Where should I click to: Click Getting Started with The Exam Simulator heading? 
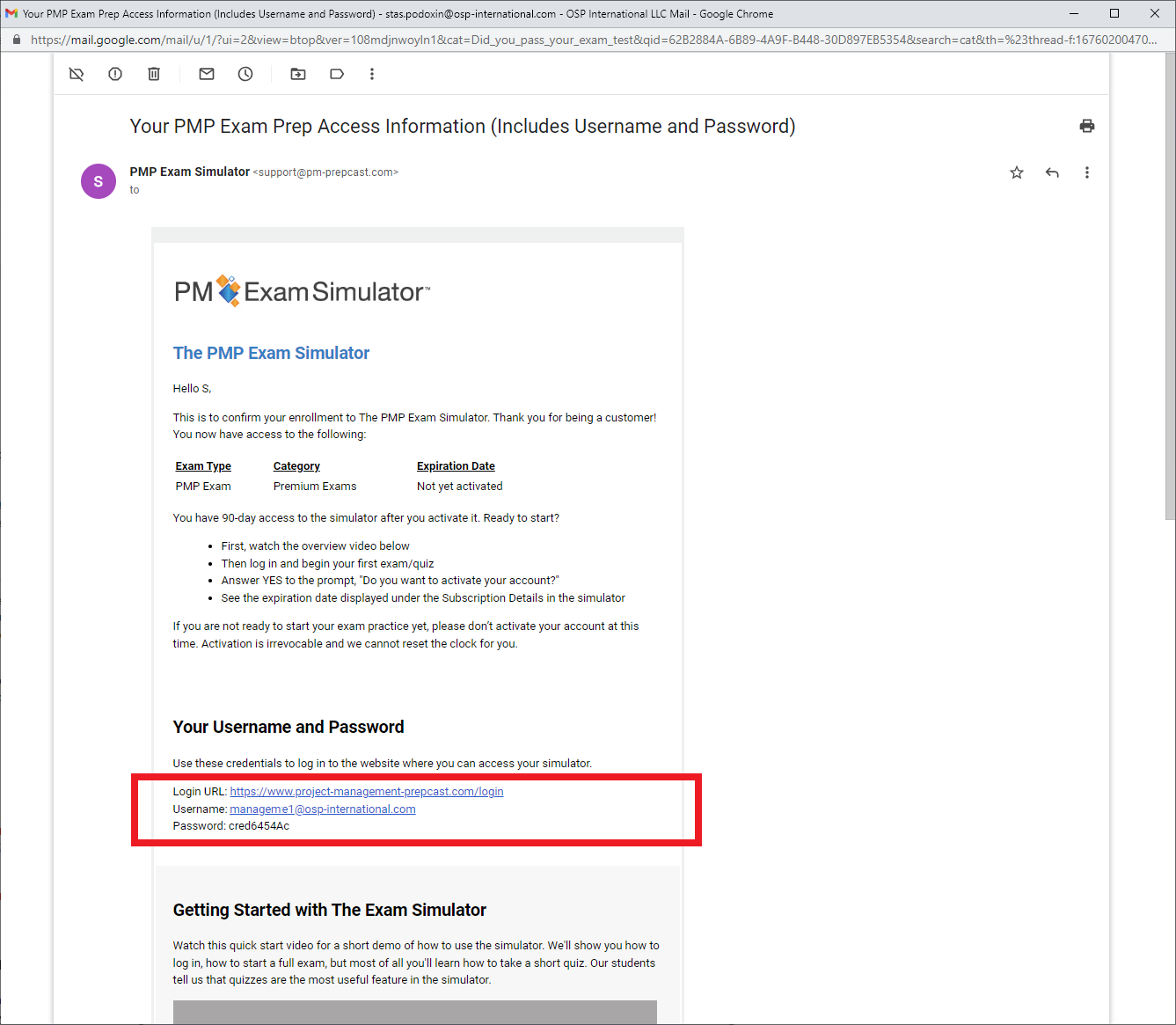330,910
